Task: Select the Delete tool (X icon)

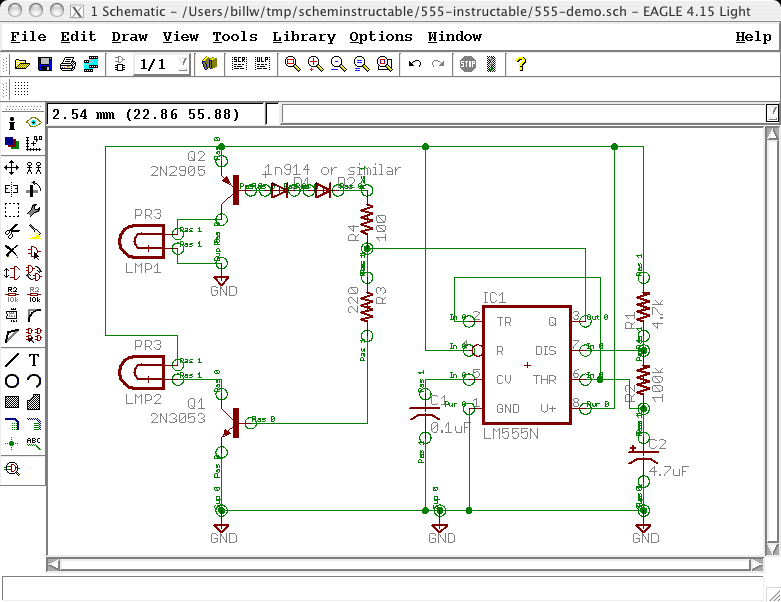Action: 12,251
